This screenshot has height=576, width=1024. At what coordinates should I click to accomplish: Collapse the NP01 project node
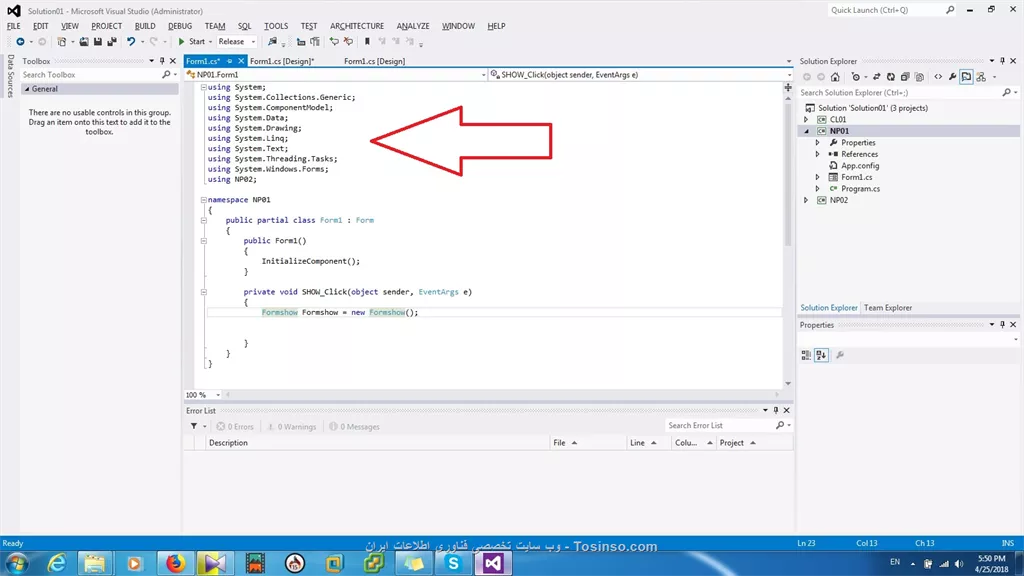click(806, 131)
